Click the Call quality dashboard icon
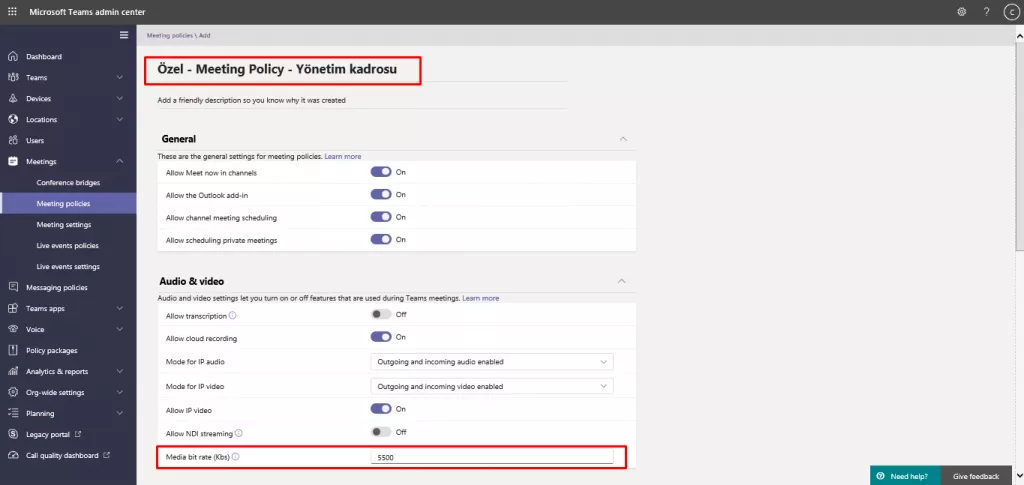The image size is (1024, 485). [13, 455]
